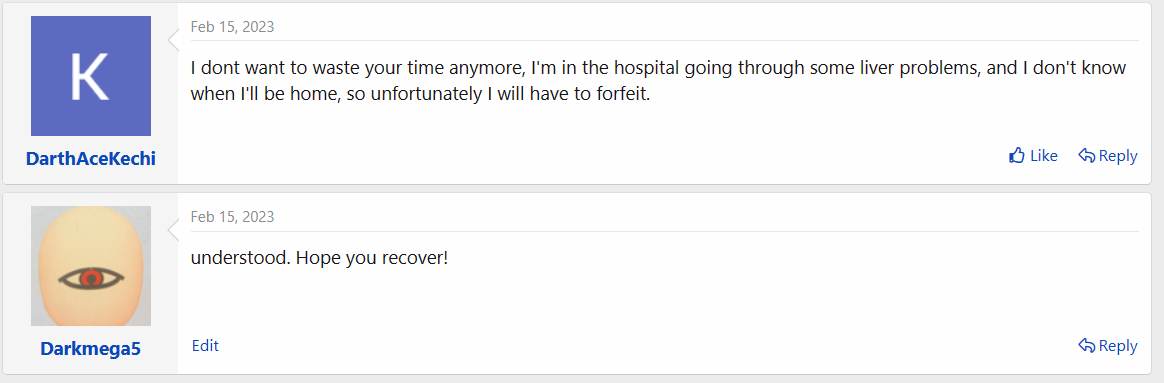Edit the Darkmega5 post

tap(206, 345)
